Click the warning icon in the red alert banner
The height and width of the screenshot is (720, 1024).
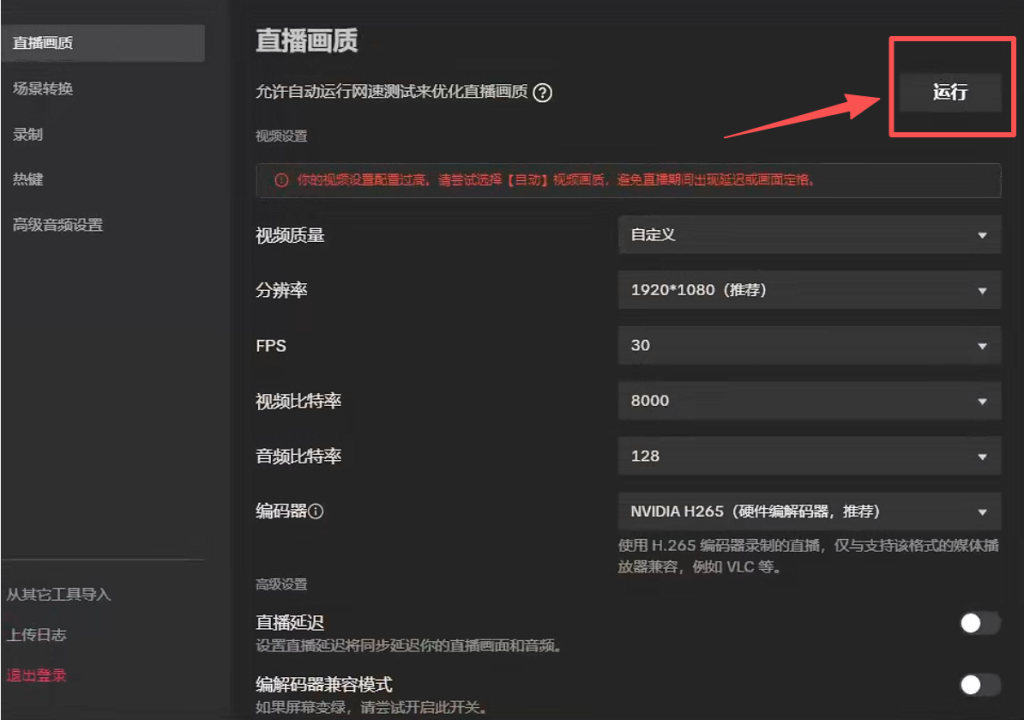click(282, 180)
